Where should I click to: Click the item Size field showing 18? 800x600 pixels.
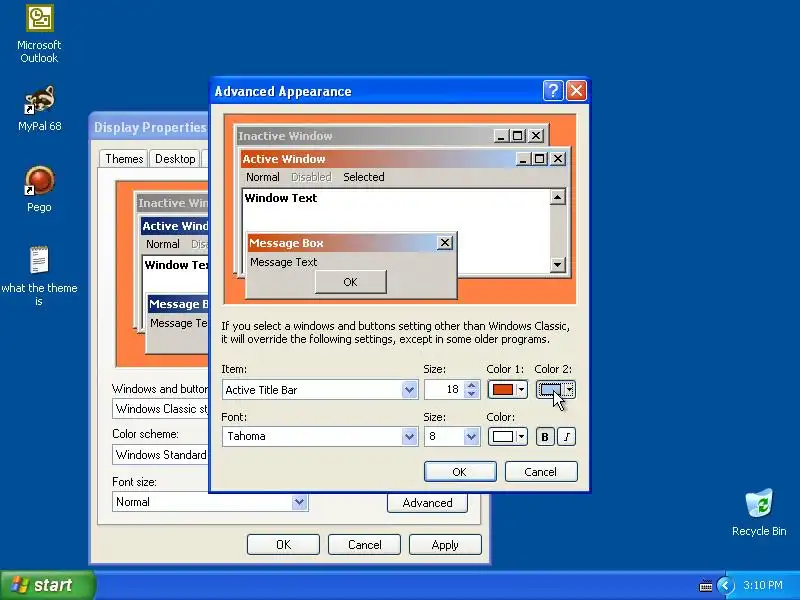[444, 390]
